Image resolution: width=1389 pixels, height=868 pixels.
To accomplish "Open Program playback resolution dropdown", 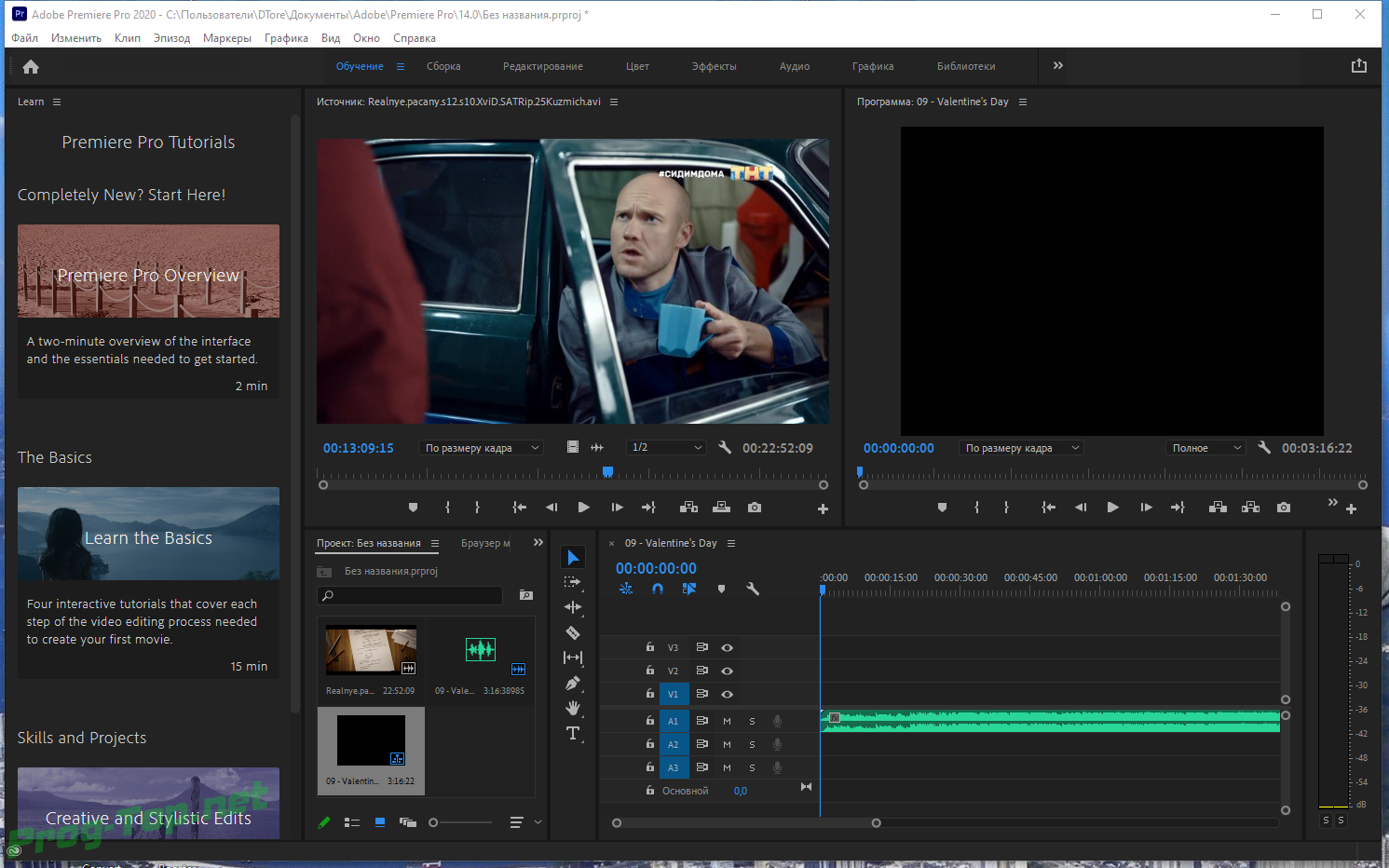I will click(1205, 448).
